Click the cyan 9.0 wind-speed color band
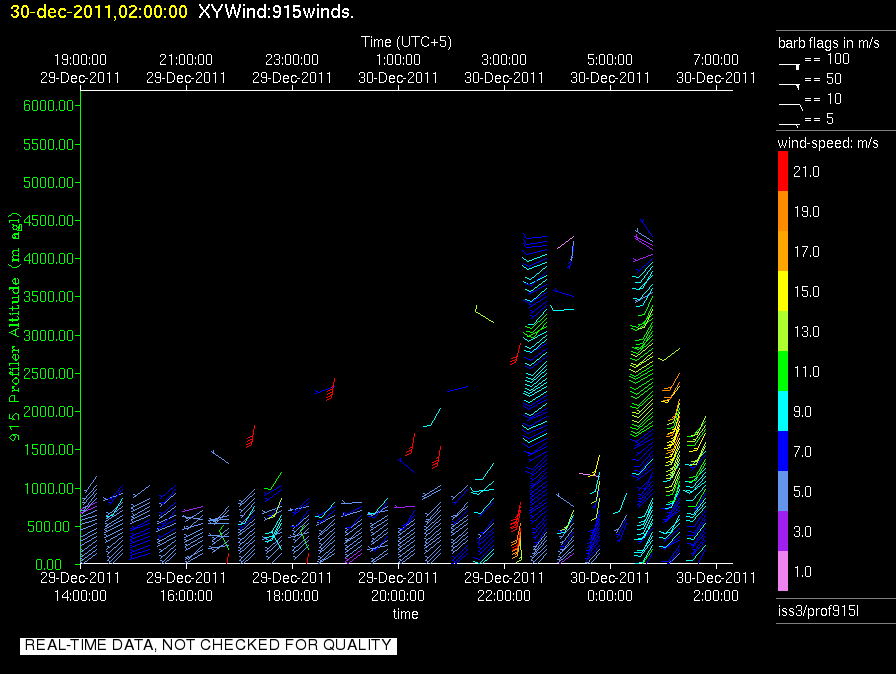The image size is (896, 674). point(783,411)
